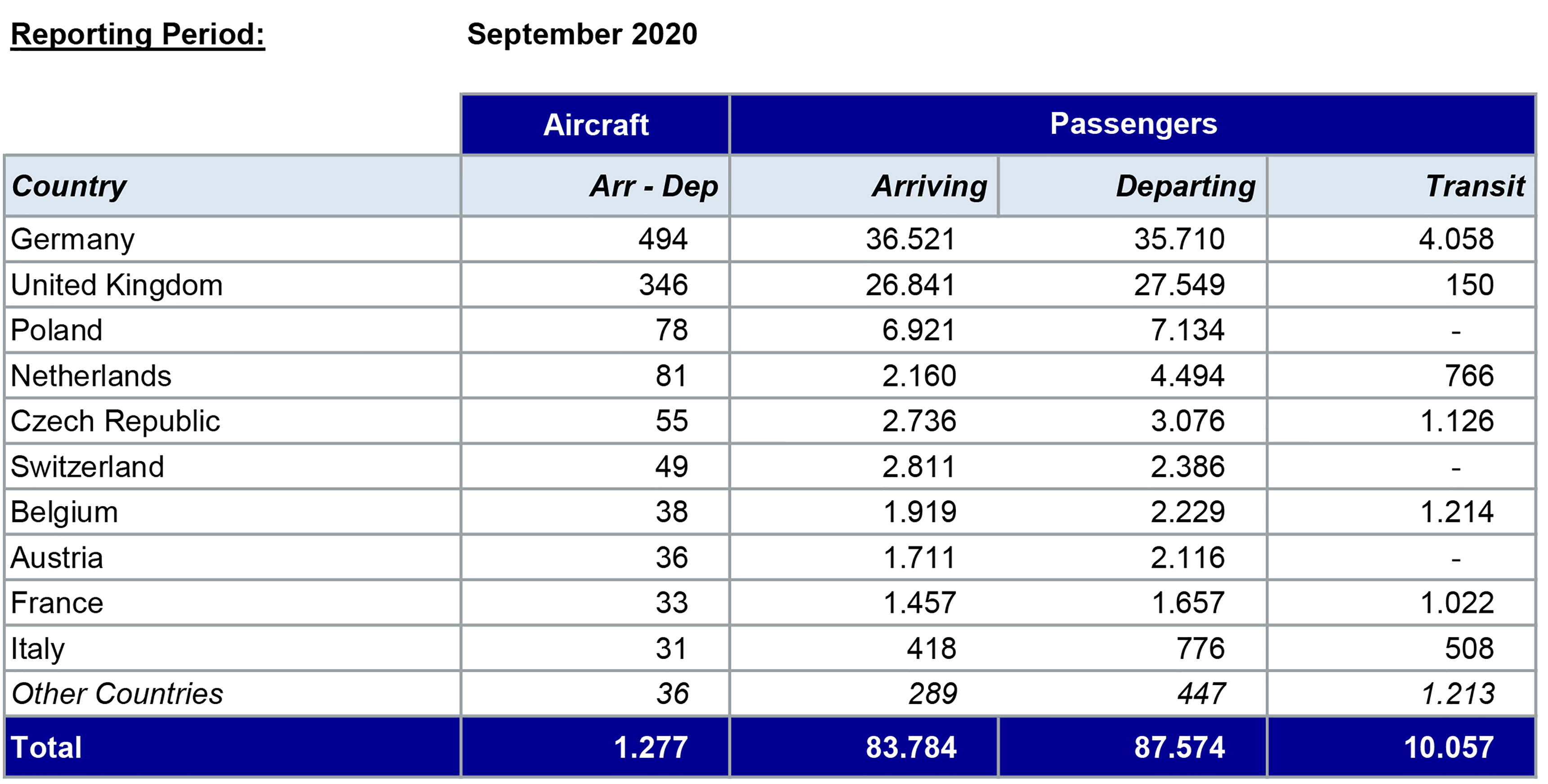Click the Reporting Period heading
The height and width of the screenshot is (784, 1548).
pyautogui.click(x=138, y=34)
